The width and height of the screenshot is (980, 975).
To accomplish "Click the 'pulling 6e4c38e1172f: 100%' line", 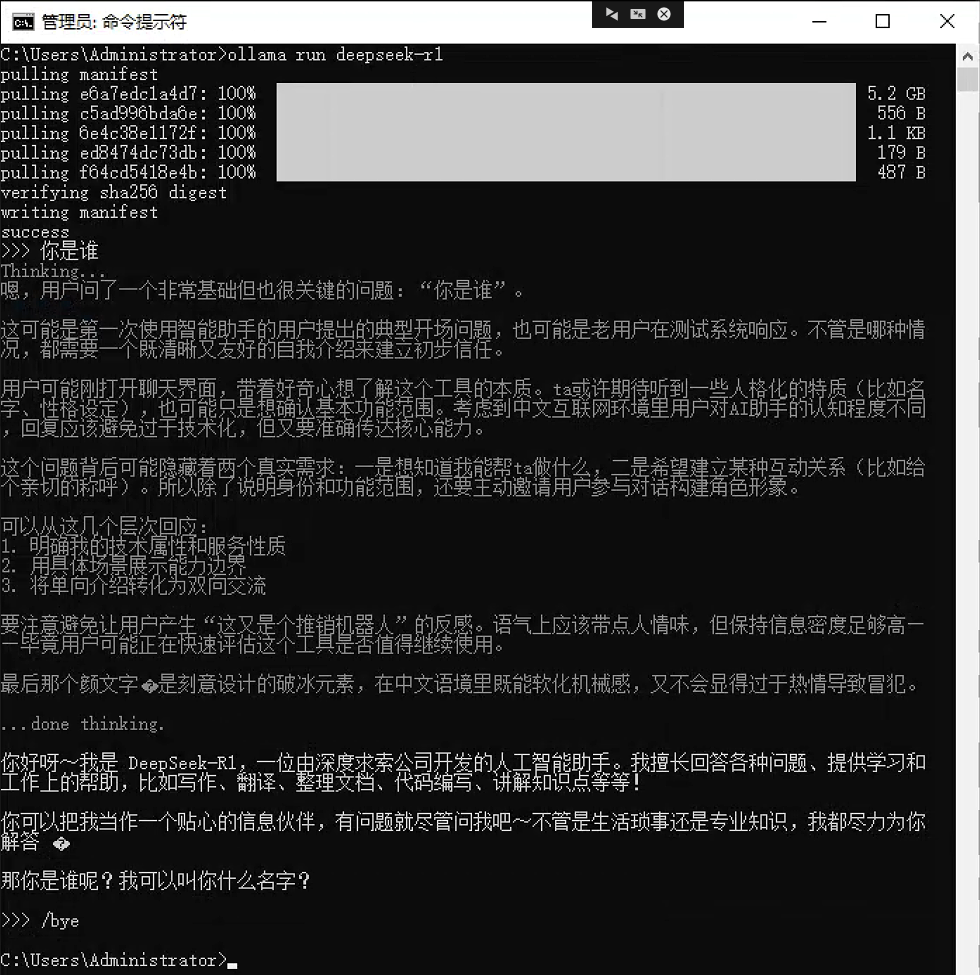I will point(128,133).
